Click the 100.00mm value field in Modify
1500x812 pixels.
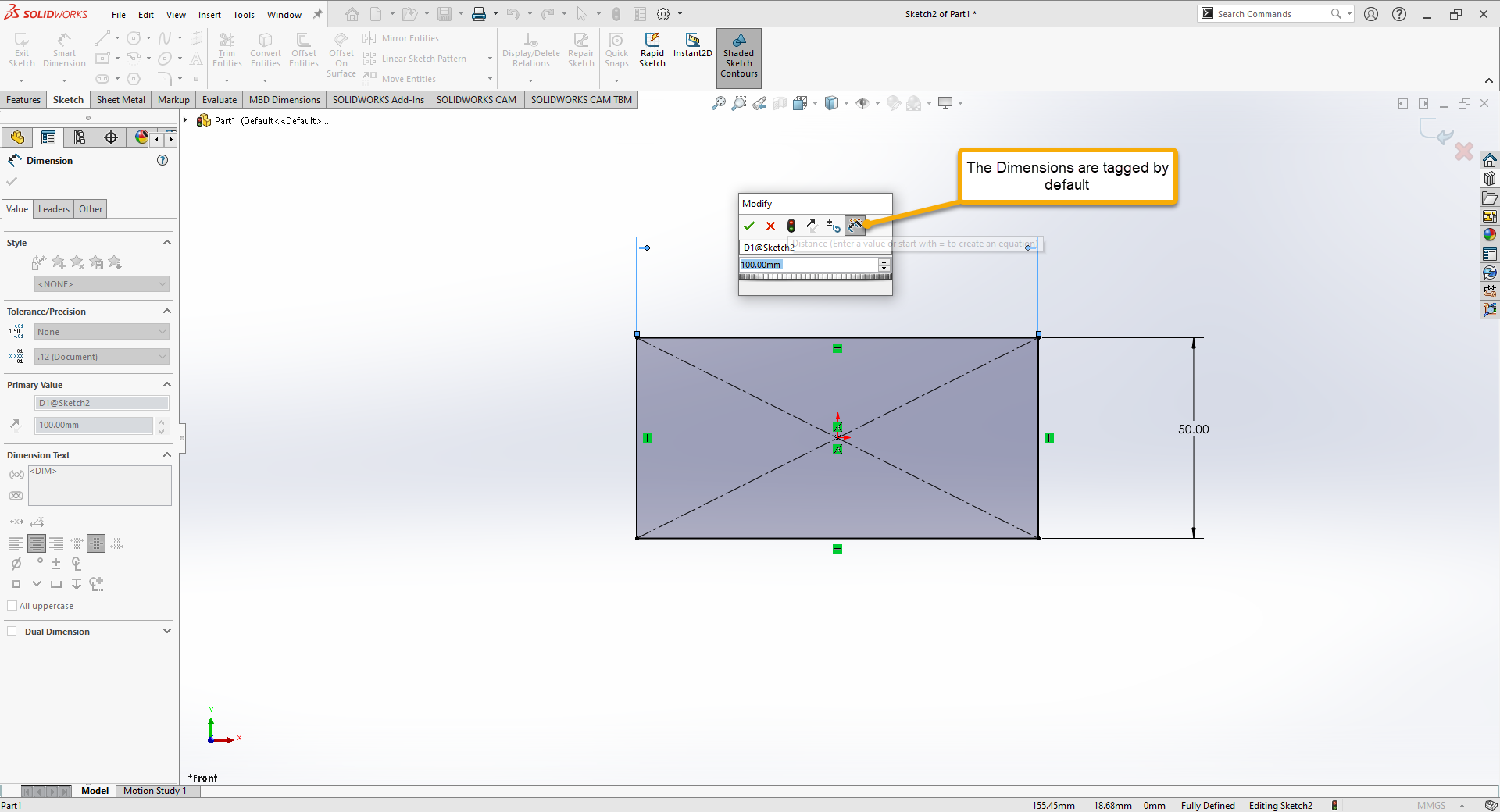click(x=808, y=265)
